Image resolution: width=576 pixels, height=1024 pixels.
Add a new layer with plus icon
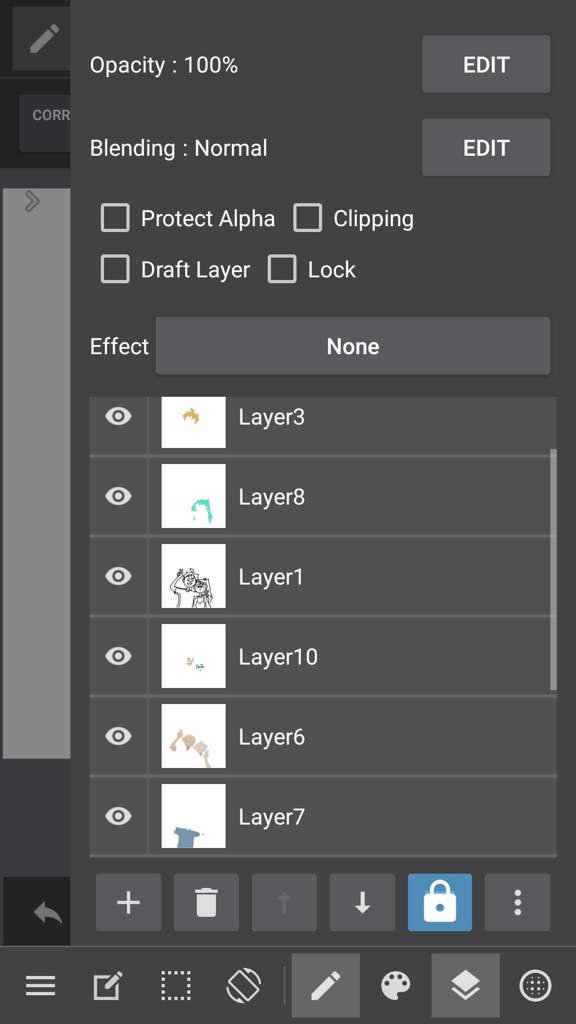point(128,903)
